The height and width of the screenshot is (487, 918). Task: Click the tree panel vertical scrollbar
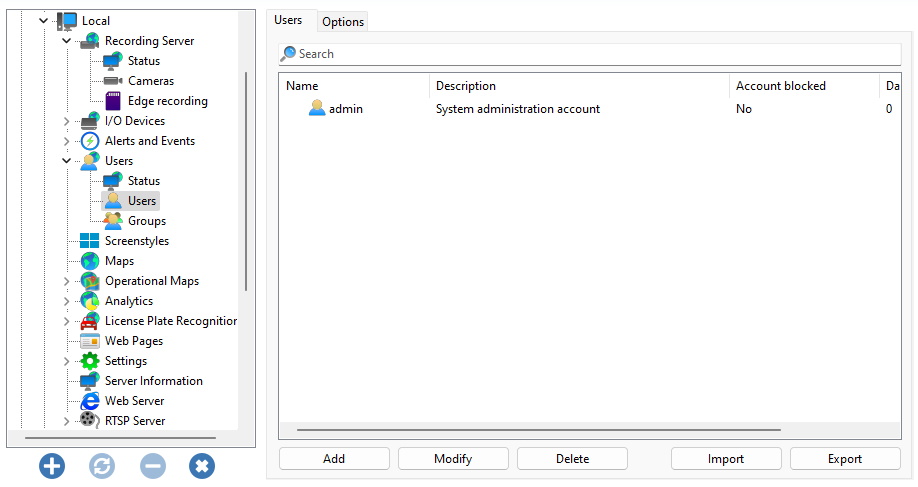(246, 181)
